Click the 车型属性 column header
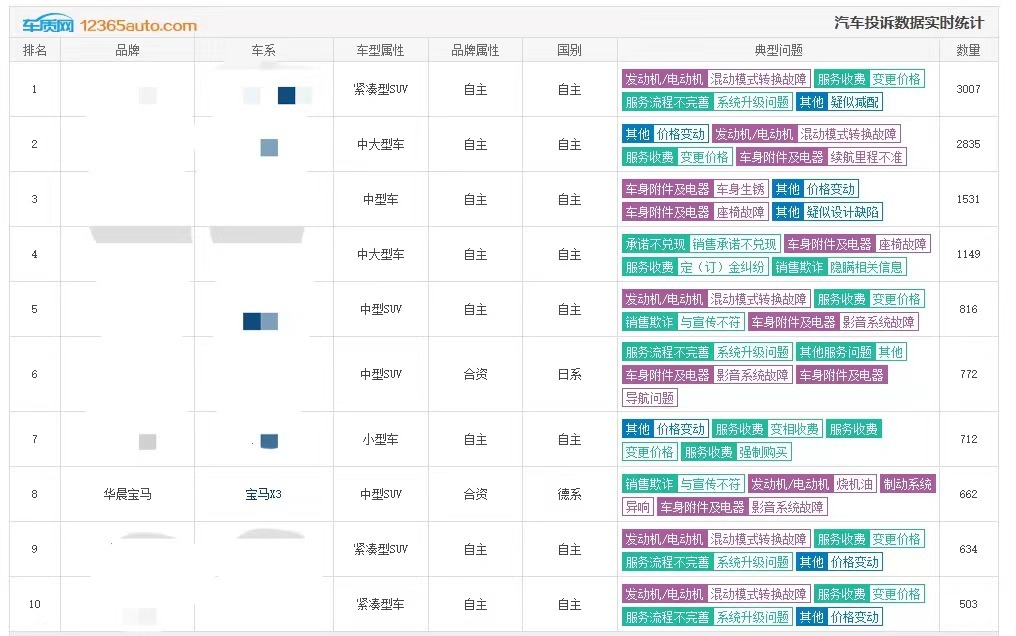1016x636 pixels. pyautogui.click(x=381, y=50)
